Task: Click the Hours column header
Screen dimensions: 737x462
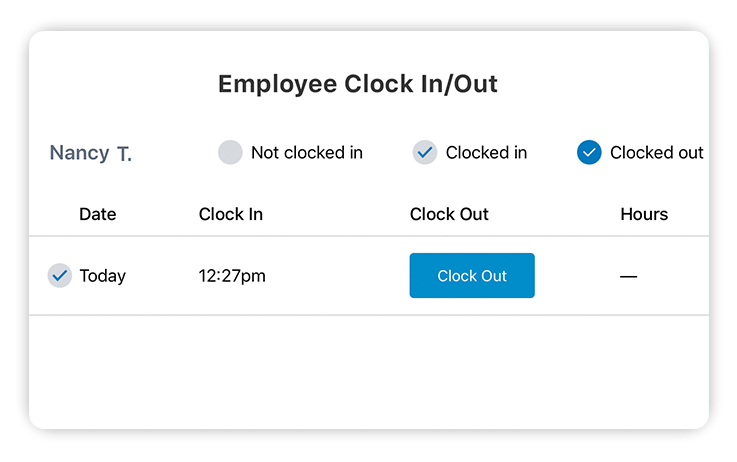Action: tap(644, 214)
